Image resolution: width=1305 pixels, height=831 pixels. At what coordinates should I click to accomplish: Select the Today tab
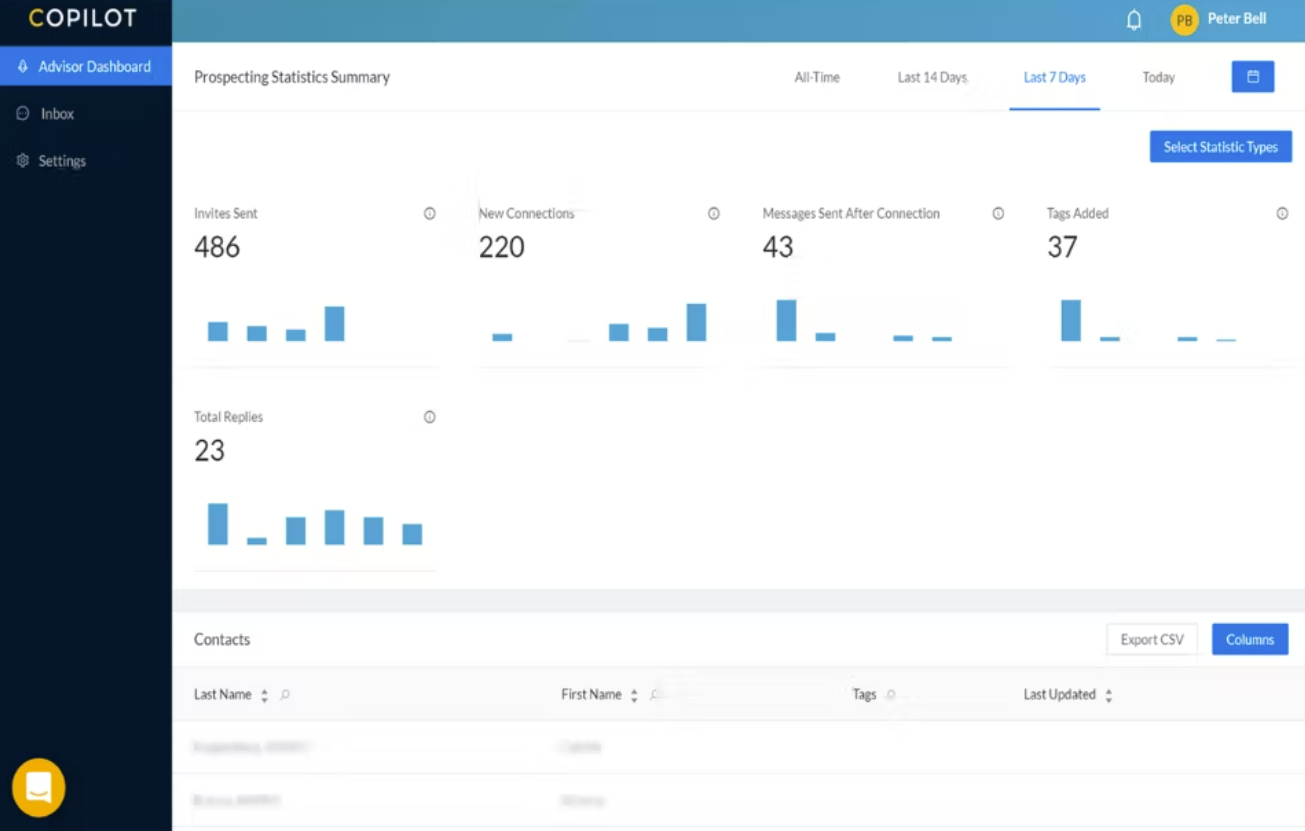point(1159,77)
